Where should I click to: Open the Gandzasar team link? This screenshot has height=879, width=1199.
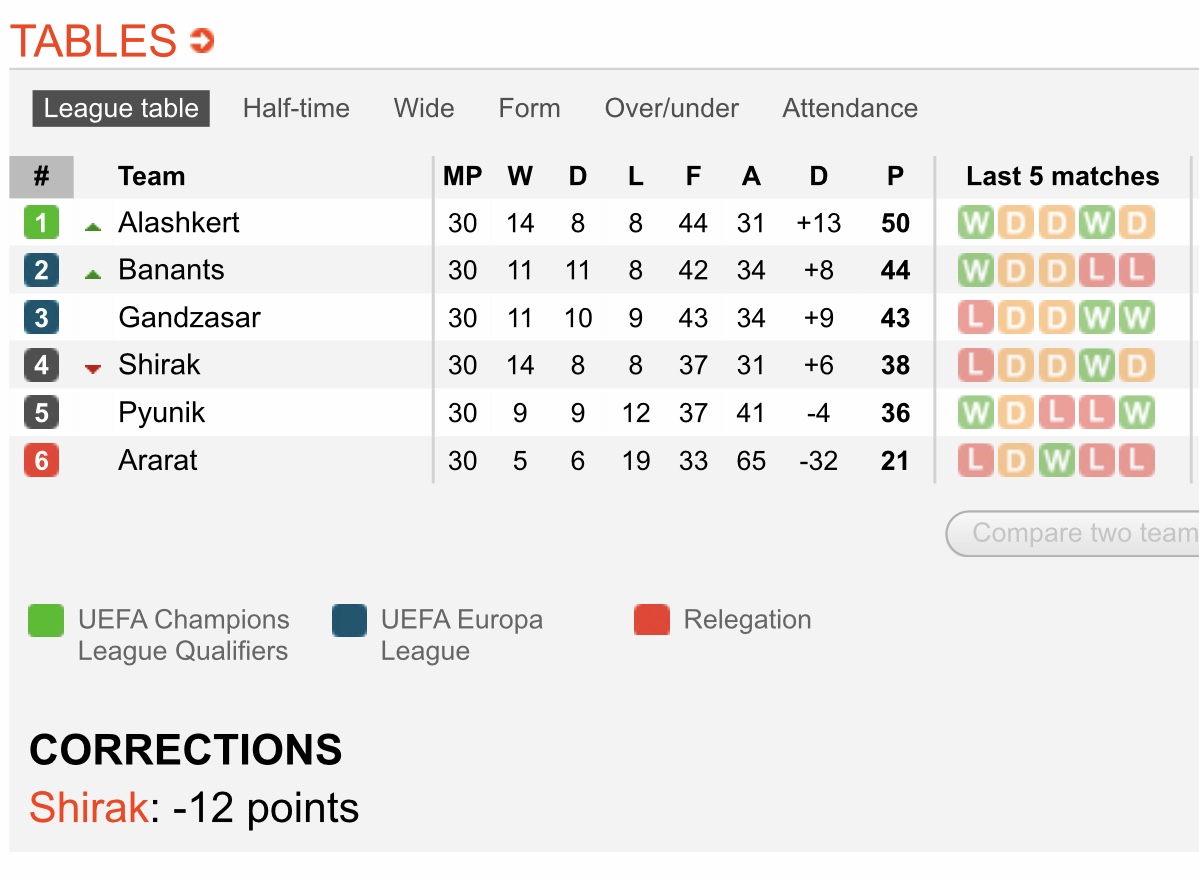(x=190, y=317)
